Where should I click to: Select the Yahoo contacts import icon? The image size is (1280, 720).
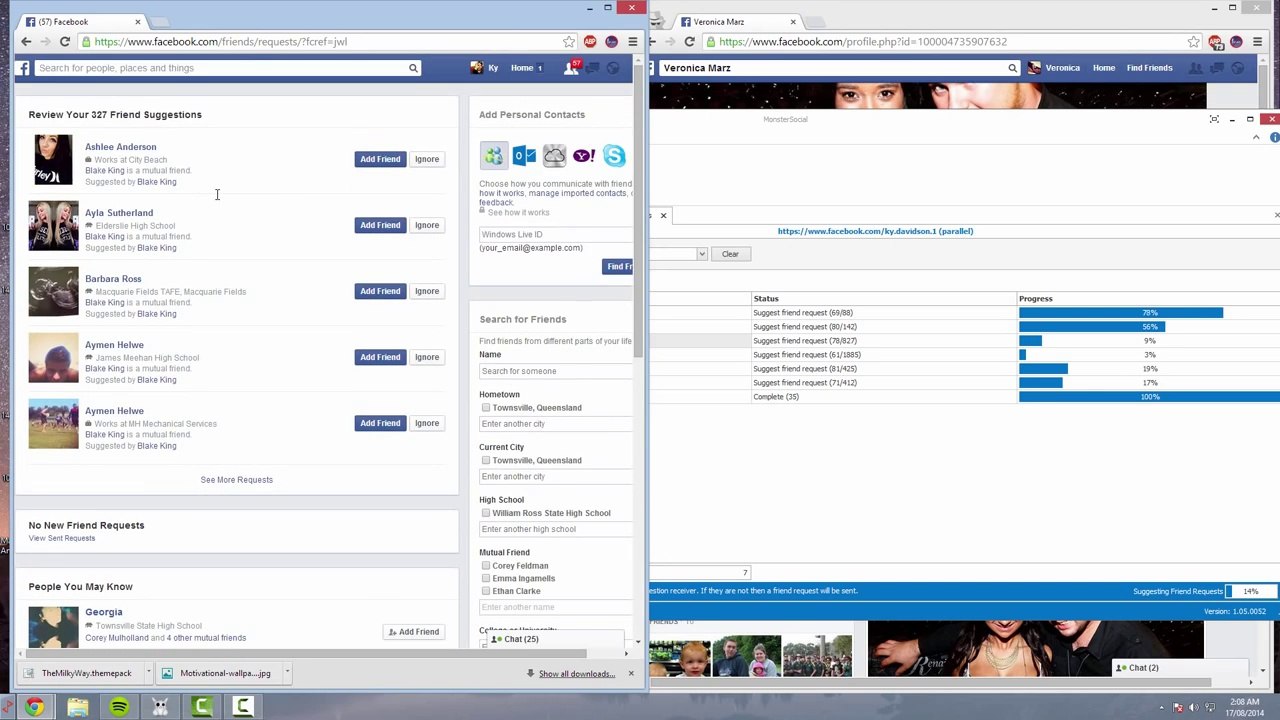point(584,156)
